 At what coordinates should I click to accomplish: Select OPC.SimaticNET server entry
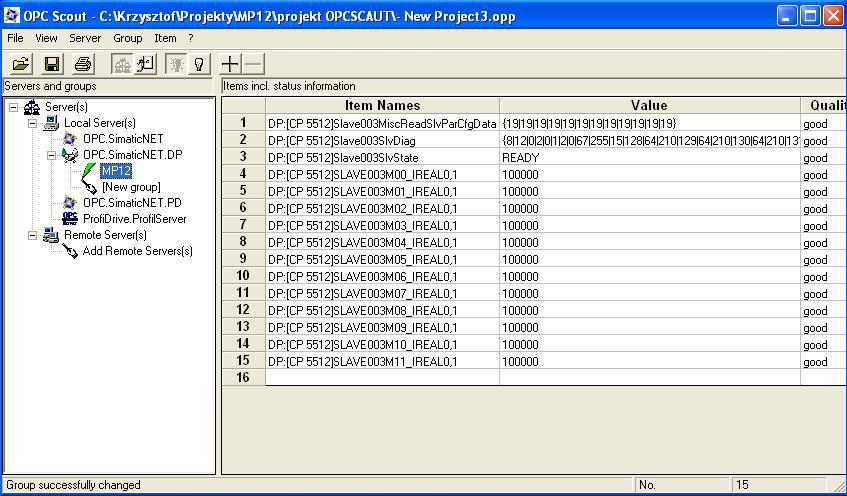tap(123, 139)
